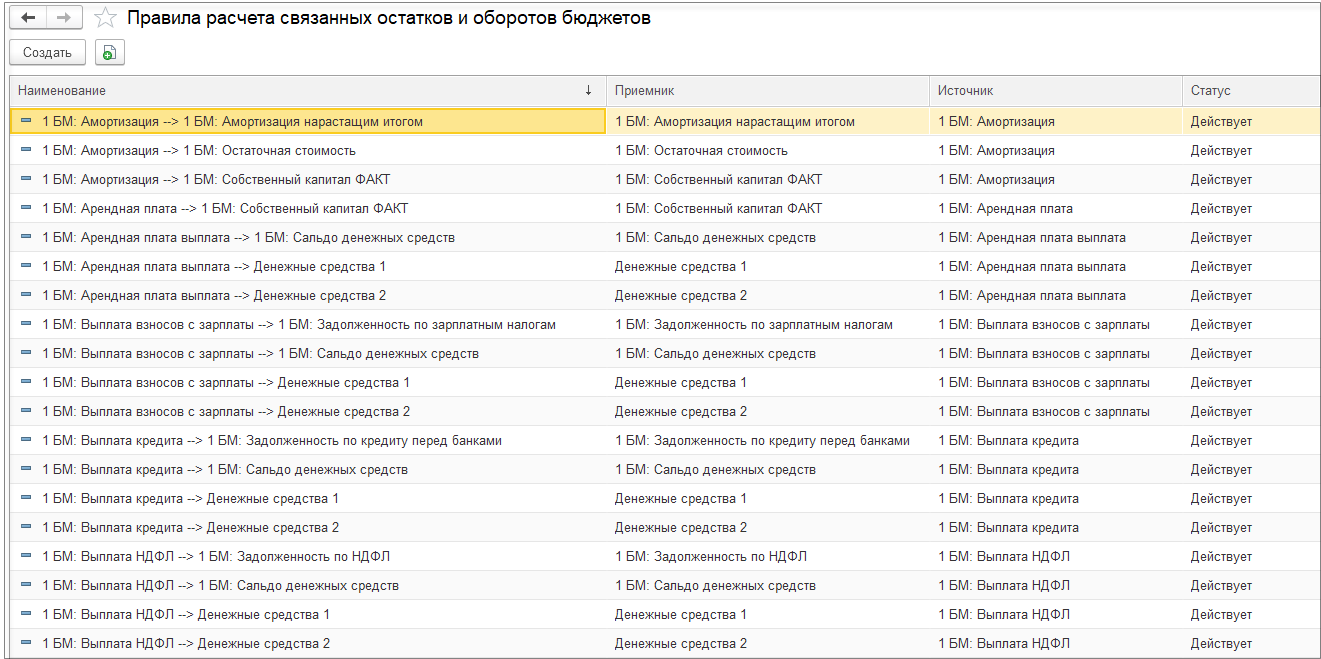Click the sort arrow in the Наименование header
The image size is (1321, 659).
588,91
